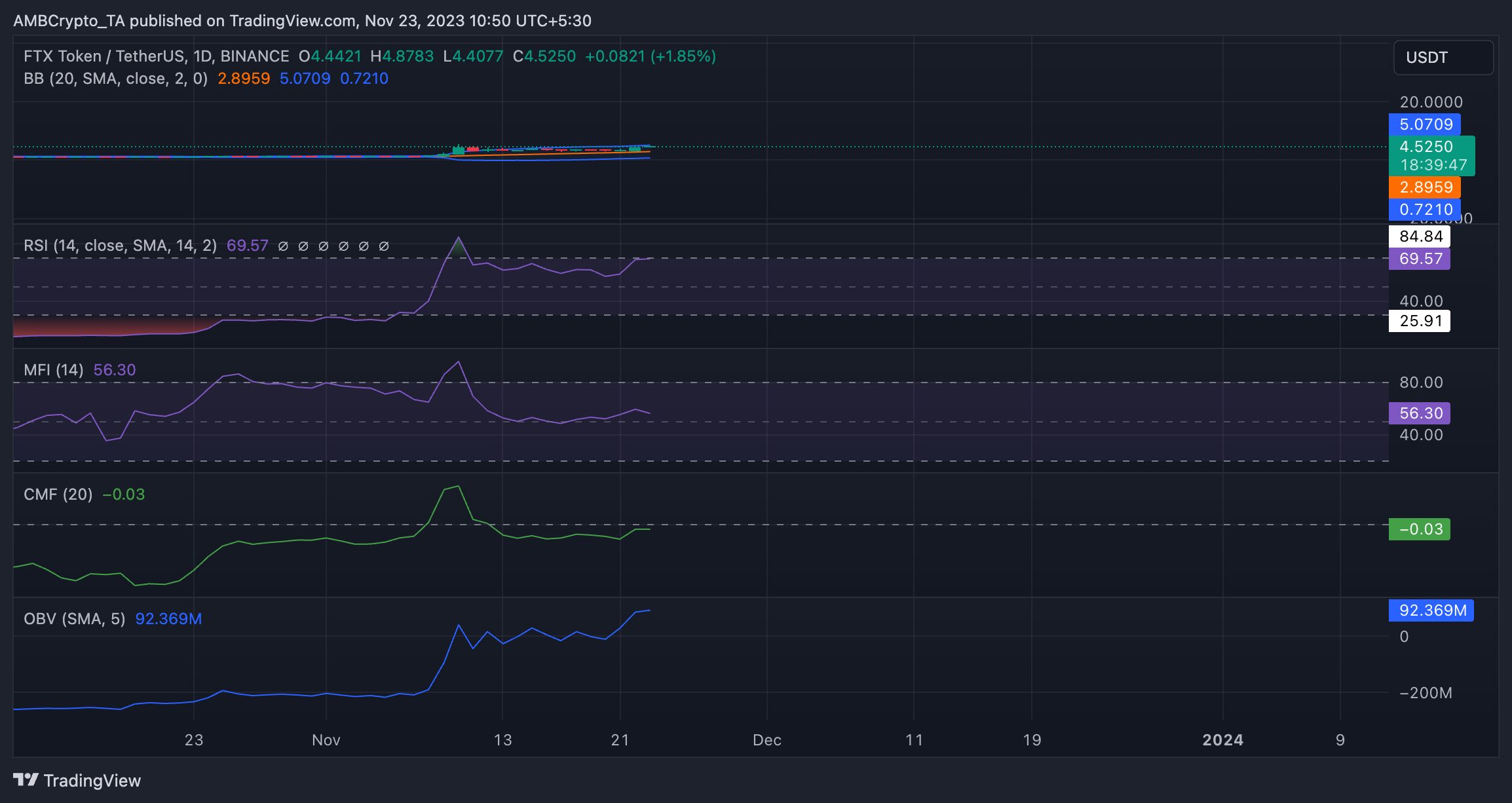Click the '9' date label on time axis
The image size is (1512, 803).
click(x=1340, y=740)
